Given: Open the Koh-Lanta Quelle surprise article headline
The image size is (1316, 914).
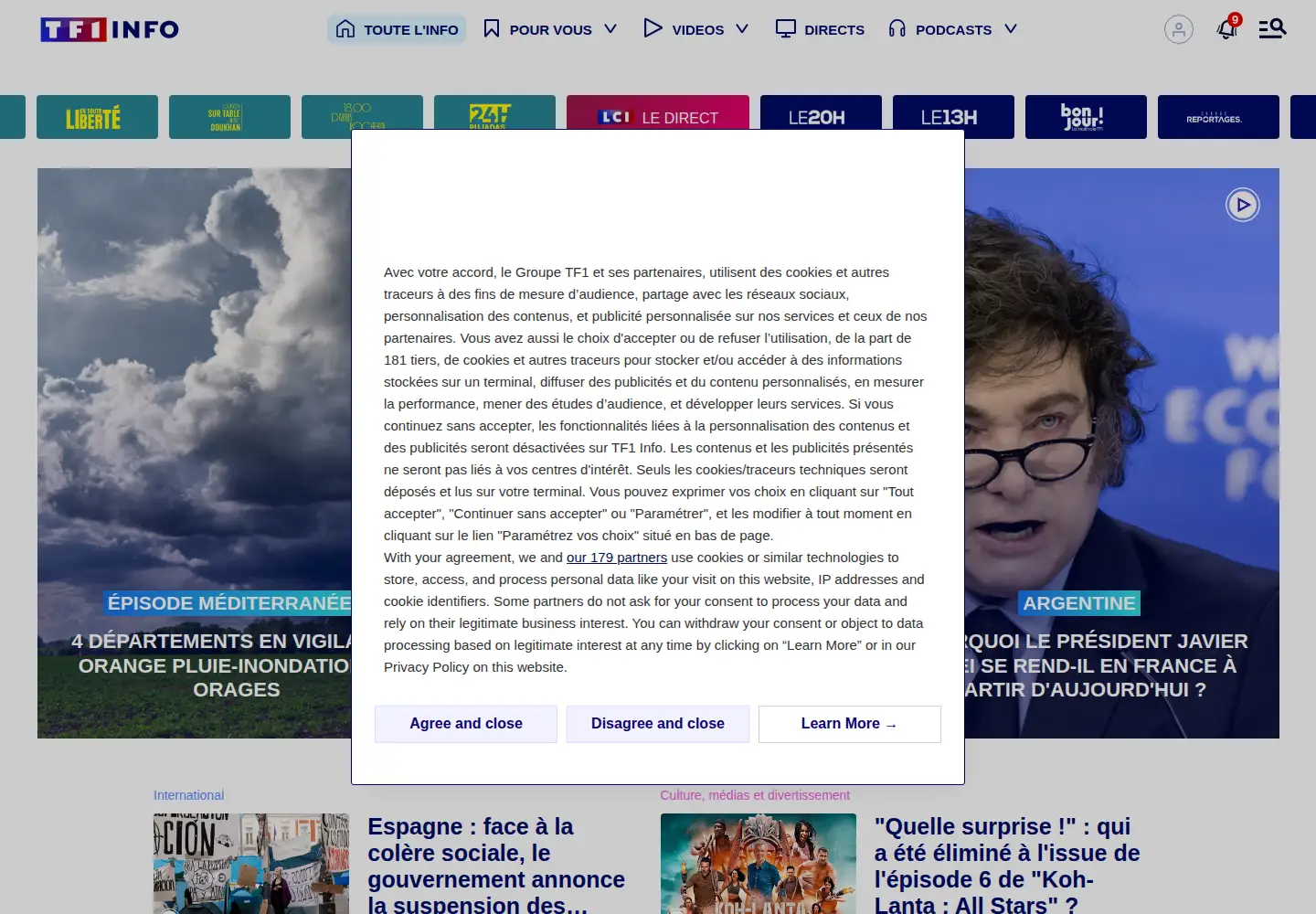Looking at the screenshot, I should coord(1007,866).
